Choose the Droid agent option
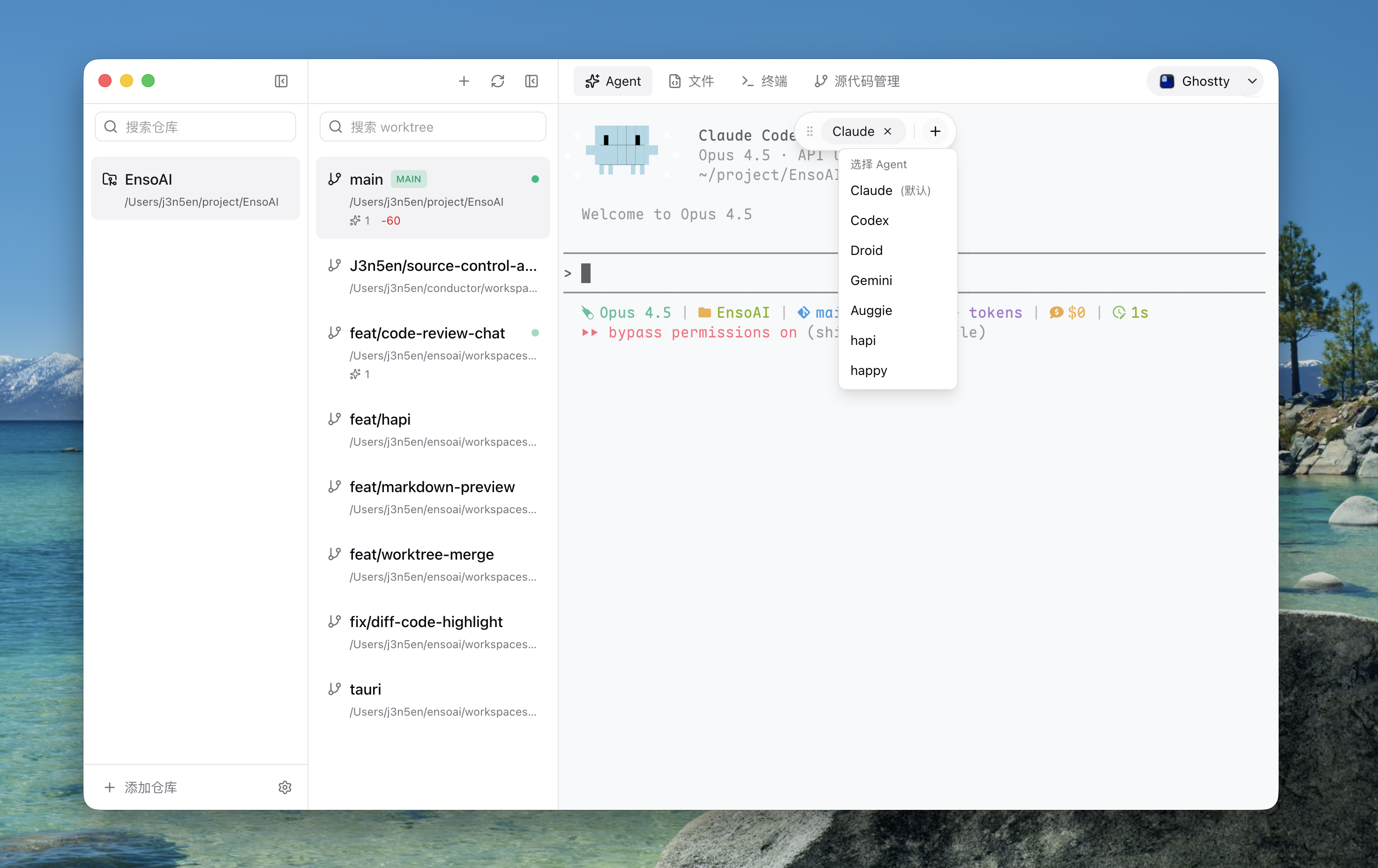The image size is (1378, 868). coord(866,250)
